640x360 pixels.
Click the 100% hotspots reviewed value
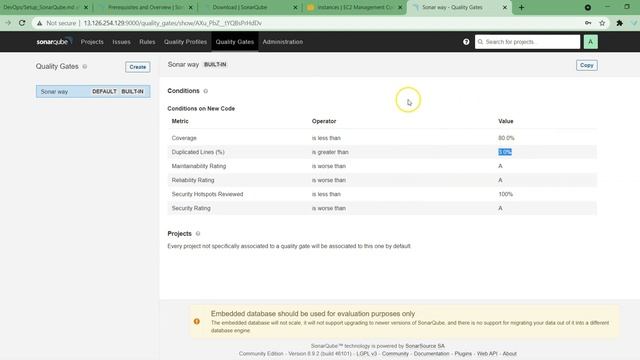pyautogui.click(x=505, y=194)
